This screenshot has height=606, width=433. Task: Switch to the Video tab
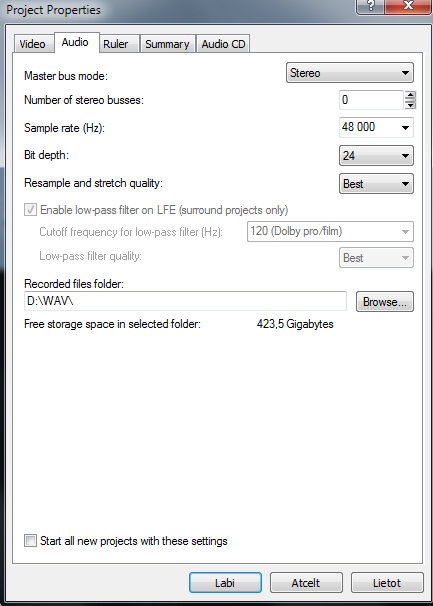coord(32,44)
